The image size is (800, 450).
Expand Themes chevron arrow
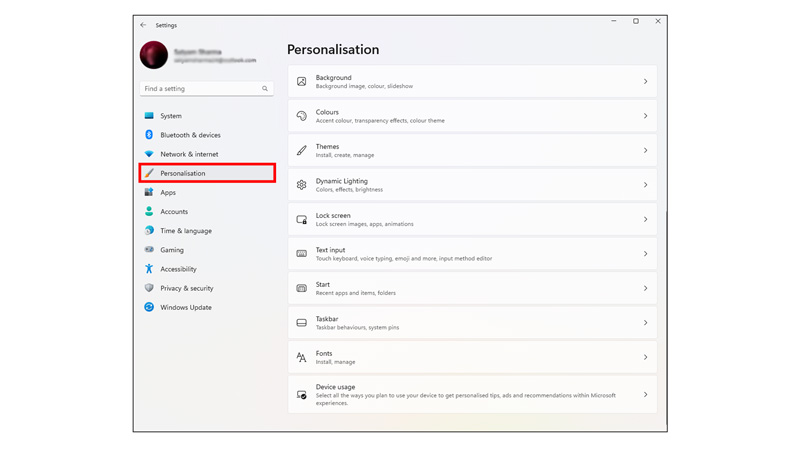coord(645,151)
